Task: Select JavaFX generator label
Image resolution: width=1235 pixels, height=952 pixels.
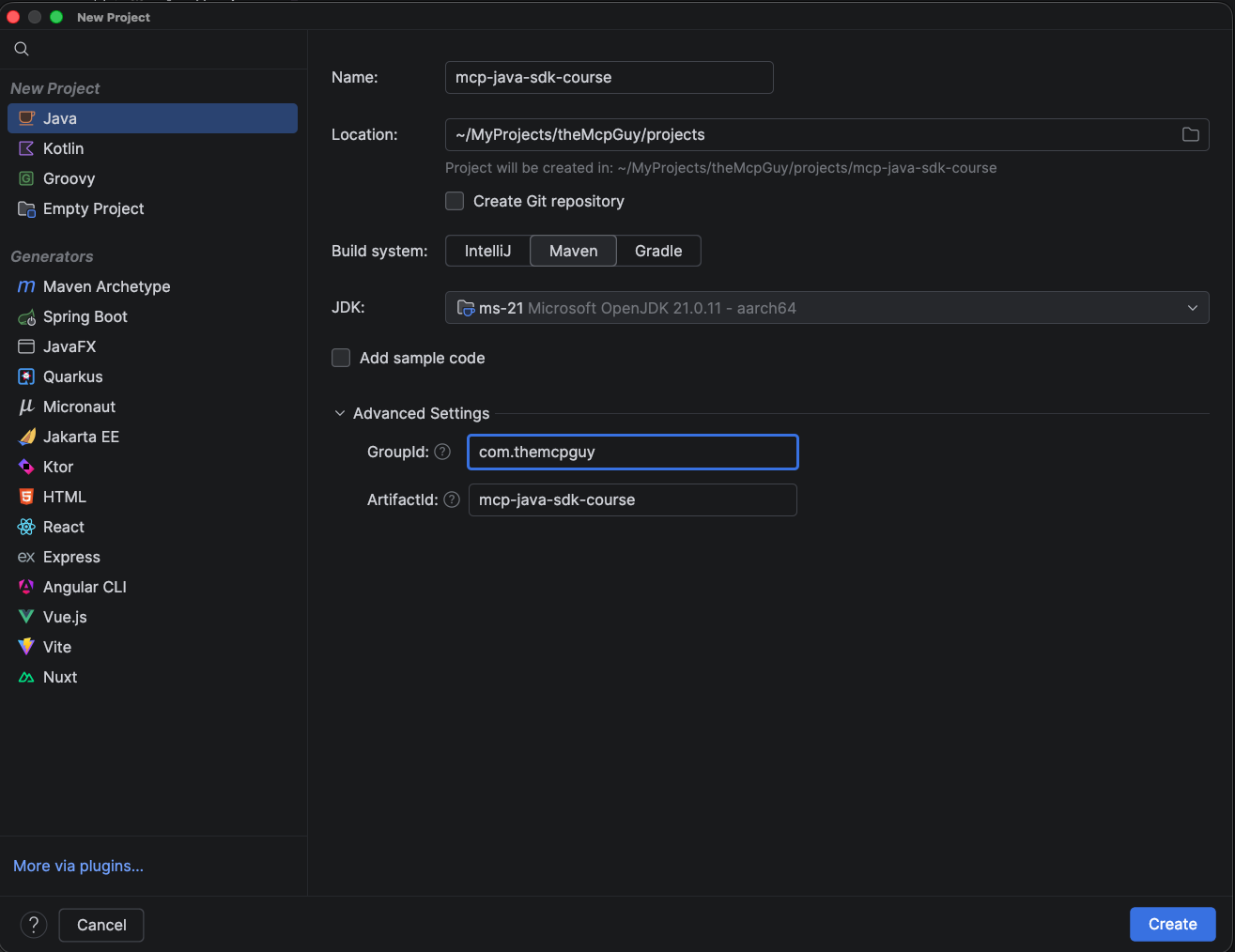Action: coord(69,346)
